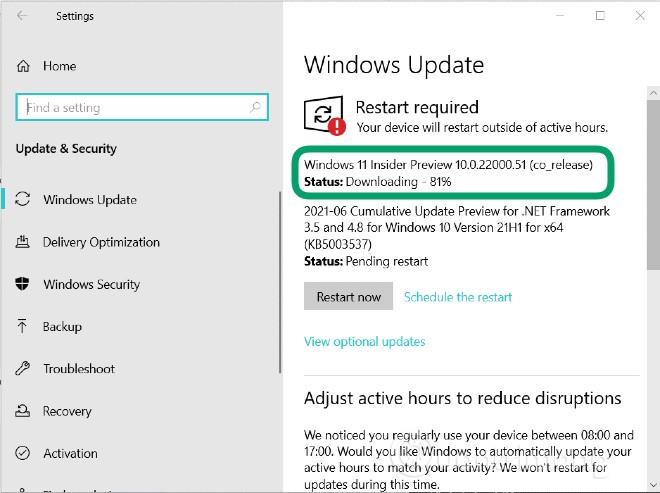Click the Troubleshoot wrench icon
Image resolution: width=660 pixels, height=493 pixels.
click(x=22, y=368)
